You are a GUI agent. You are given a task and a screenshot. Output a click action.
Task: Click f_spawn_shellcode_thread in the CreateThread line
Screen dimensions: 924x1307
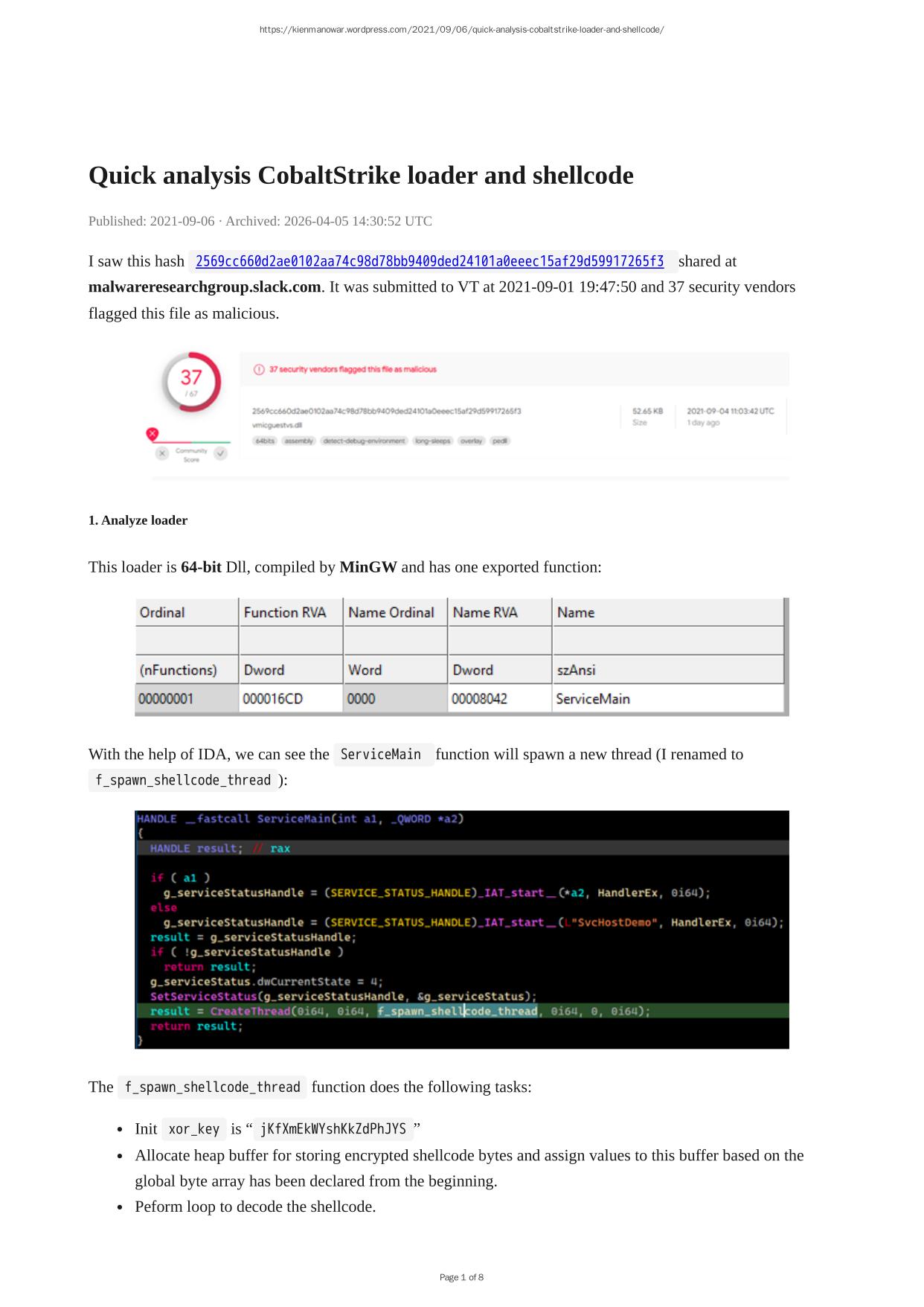[457, 1012]
